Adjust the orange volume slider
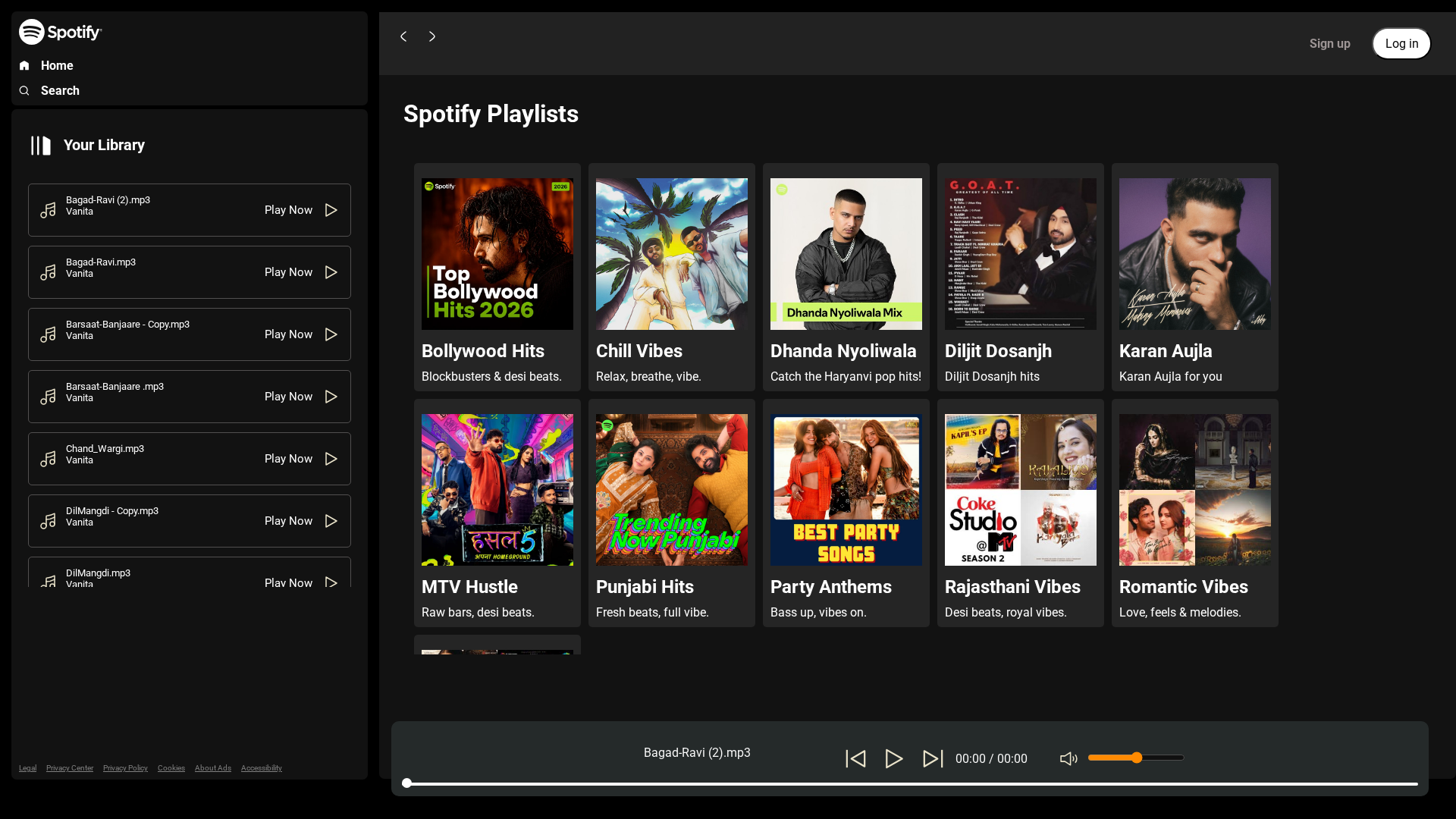 (1136, 758)
